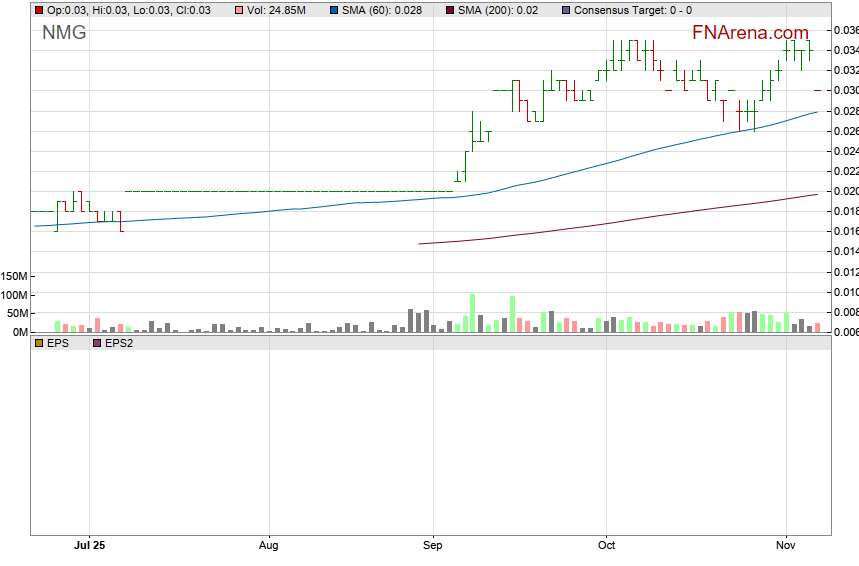The height and width of the screenshot is (566, 859).
Task: Click the Oct date axis label
Action: click(606, 546)
